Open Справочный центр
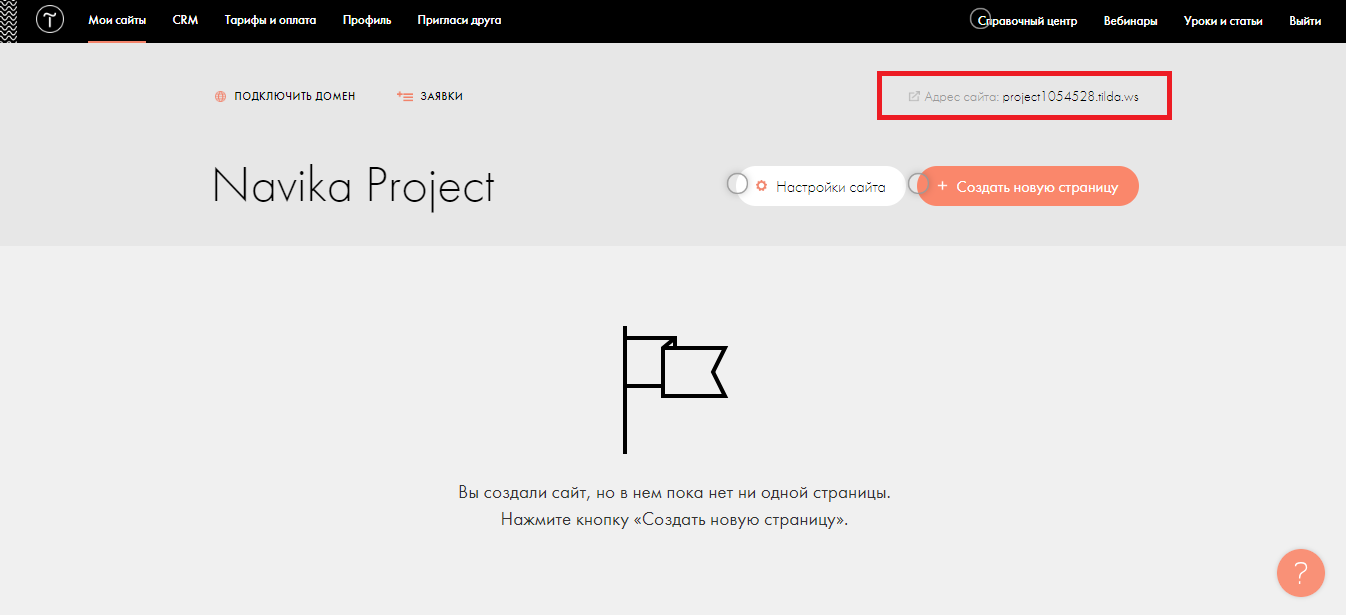1346x615 pixels. pos(1027,21)
